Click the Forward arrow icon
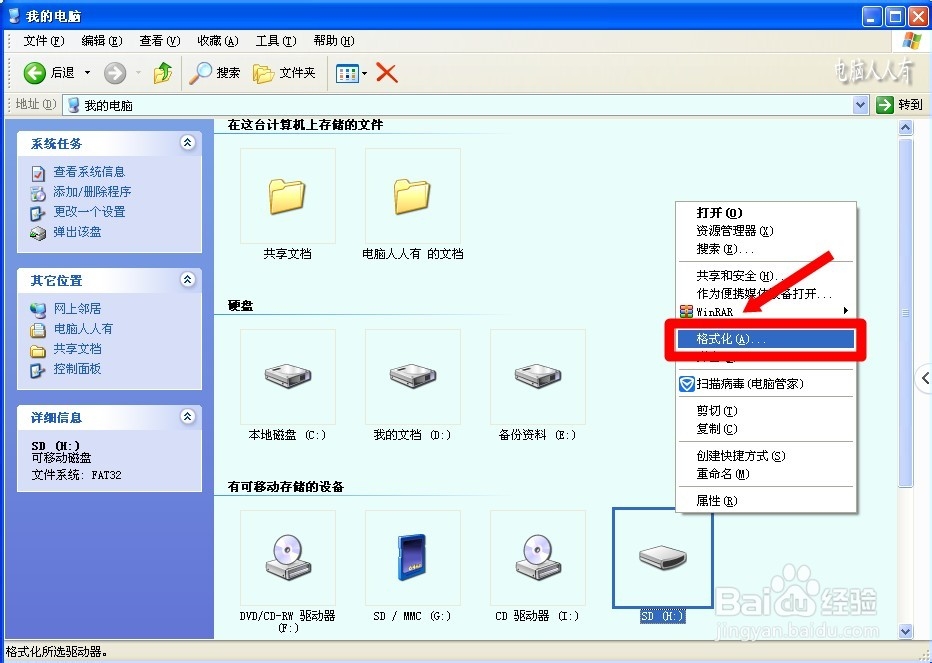932x663 pixels. 115,73
